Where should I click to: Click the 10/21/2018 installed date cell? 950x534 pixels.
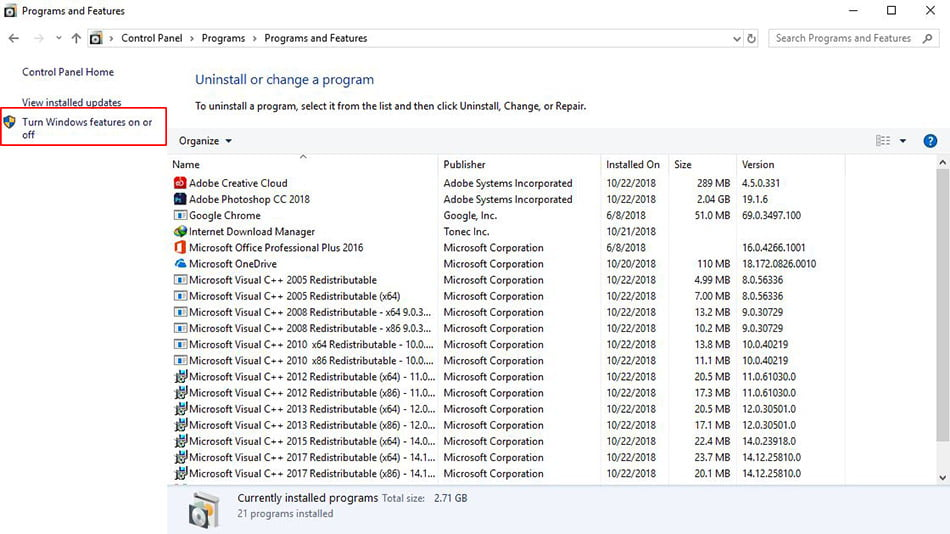(631, 232)
